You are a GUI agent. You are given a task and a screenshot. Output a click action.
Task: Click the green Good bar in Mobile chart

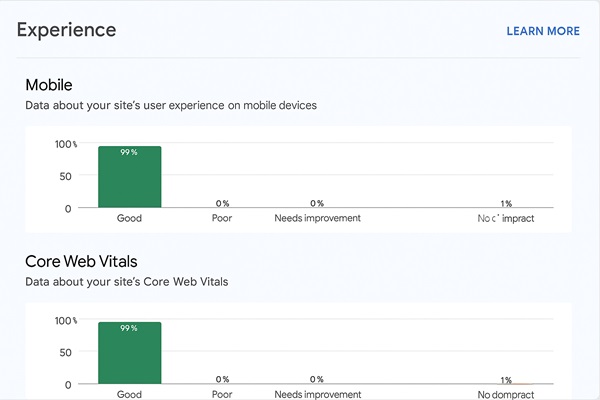pos(129,178)
